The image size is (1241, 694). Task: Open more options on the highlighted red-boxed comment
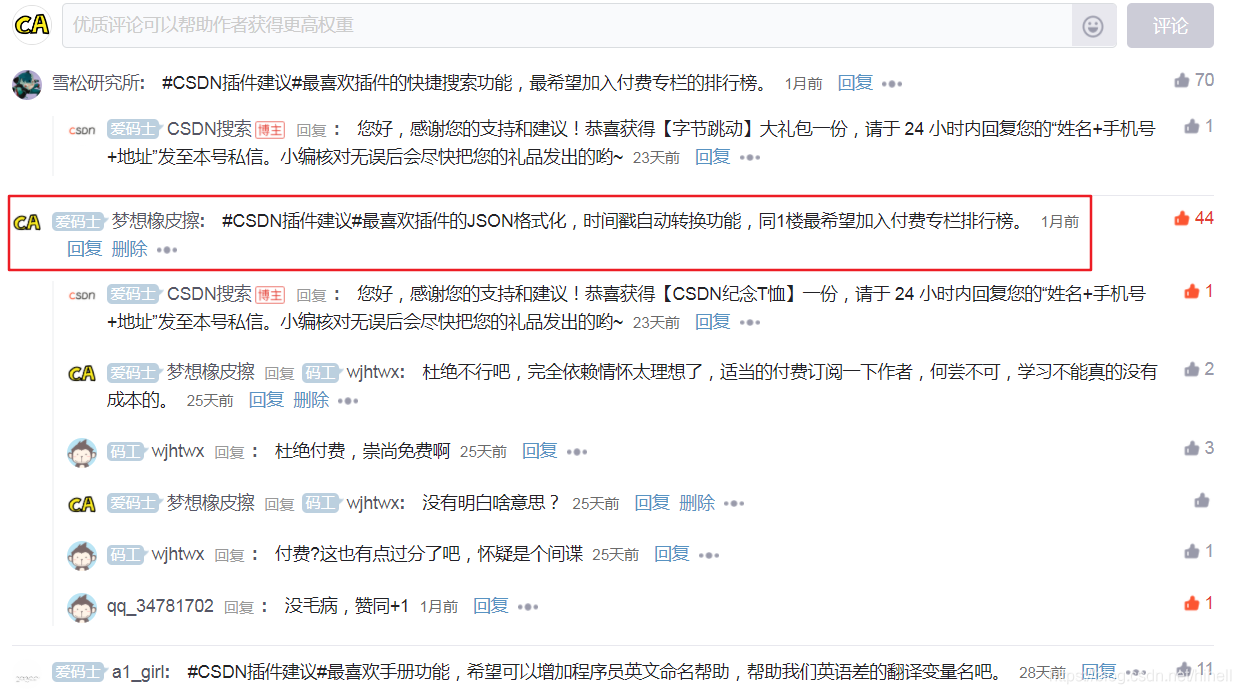pyautogui.click(x=167, y=248)
